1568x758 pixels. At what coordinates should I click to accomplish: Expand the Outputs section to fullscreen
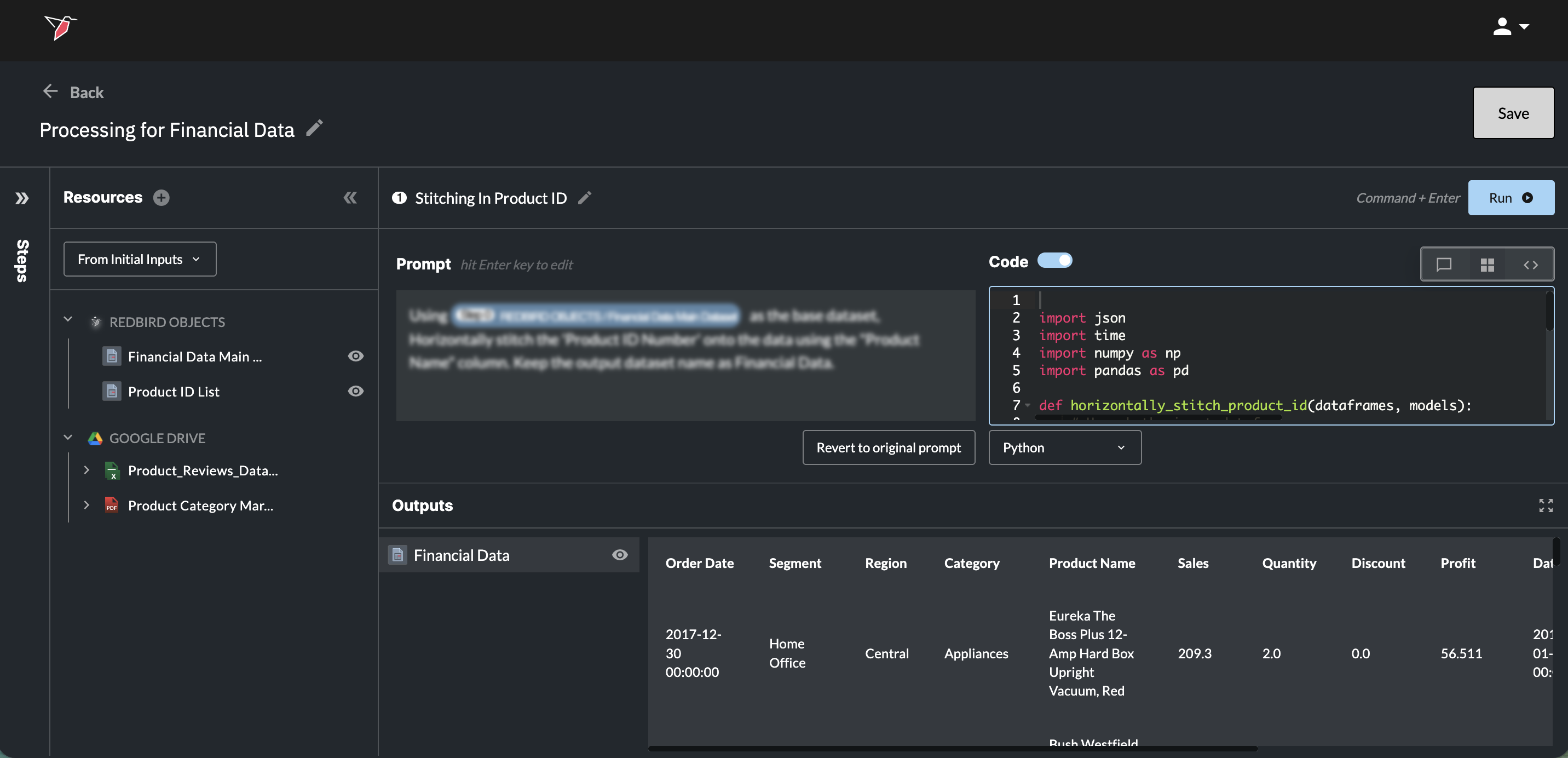(1546, 506)
